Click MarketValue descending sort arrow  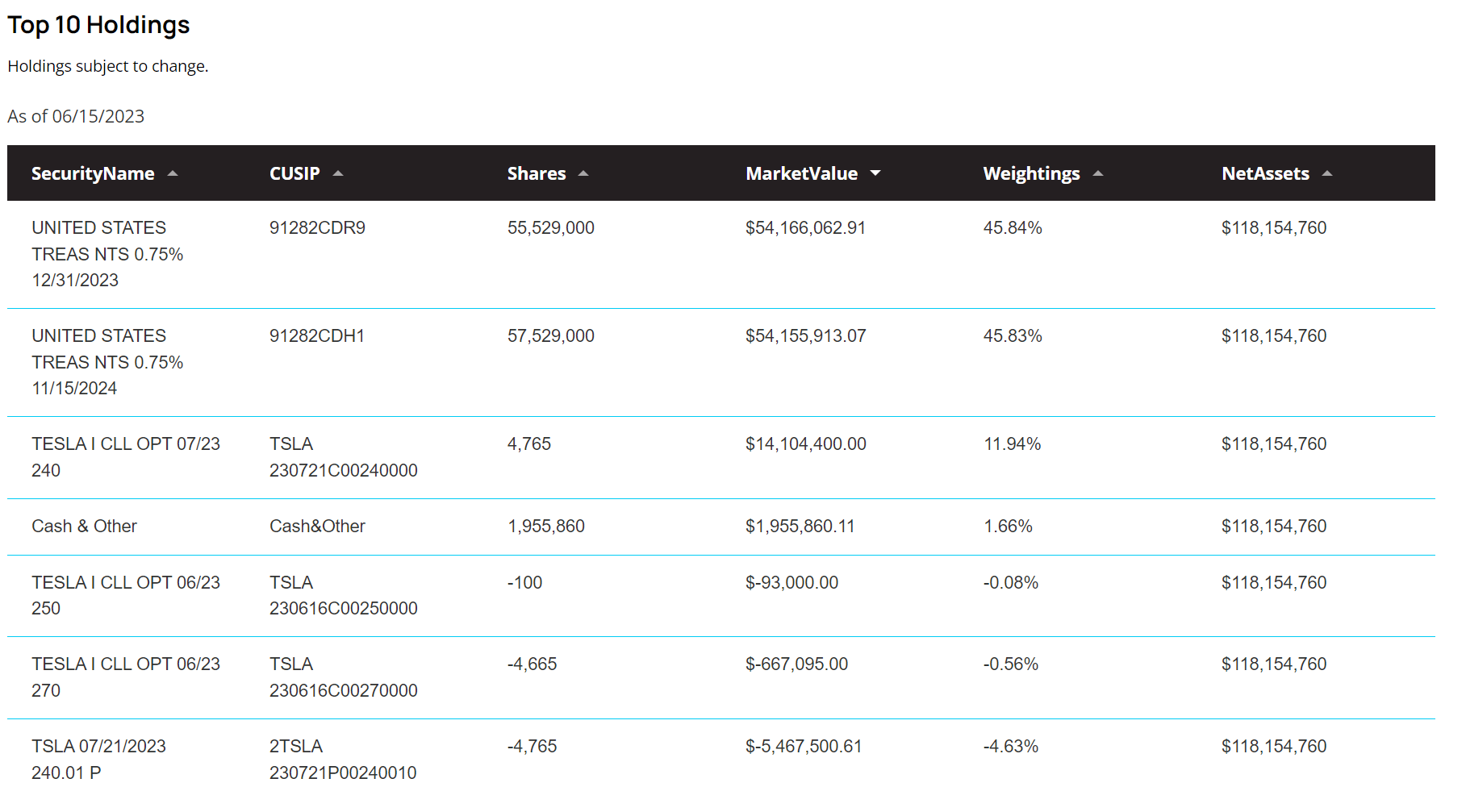(x=875, y=173)
